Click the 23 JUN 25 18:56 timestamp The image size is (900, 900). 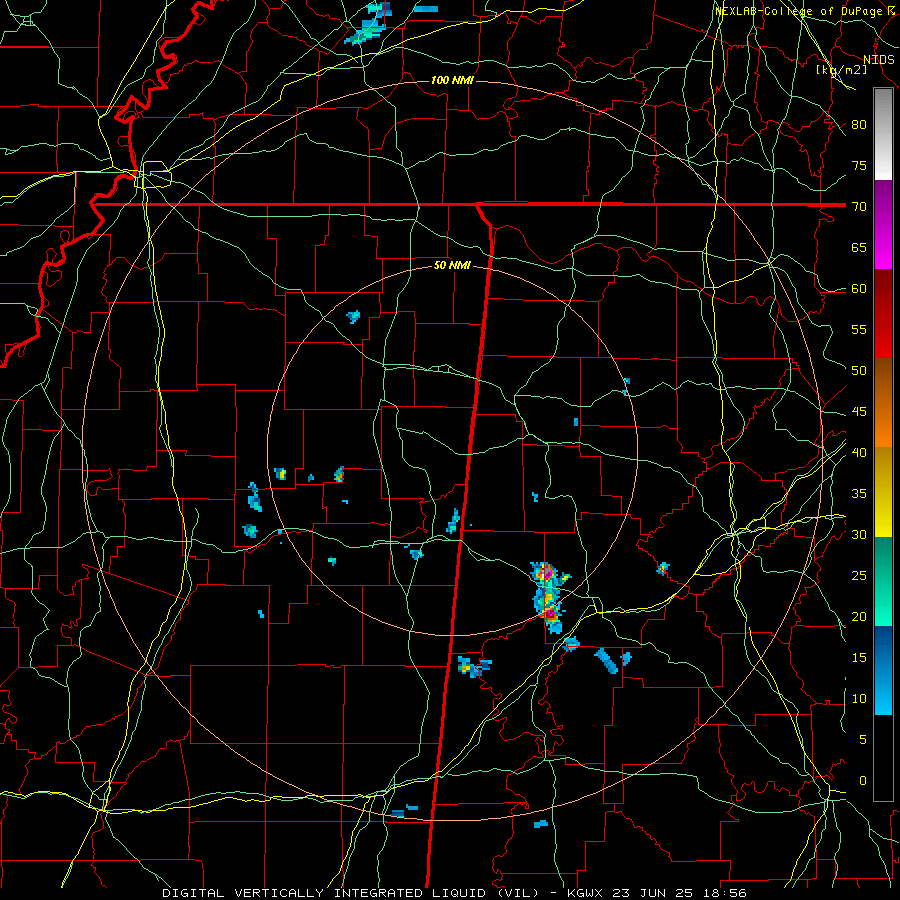[681, 893]
